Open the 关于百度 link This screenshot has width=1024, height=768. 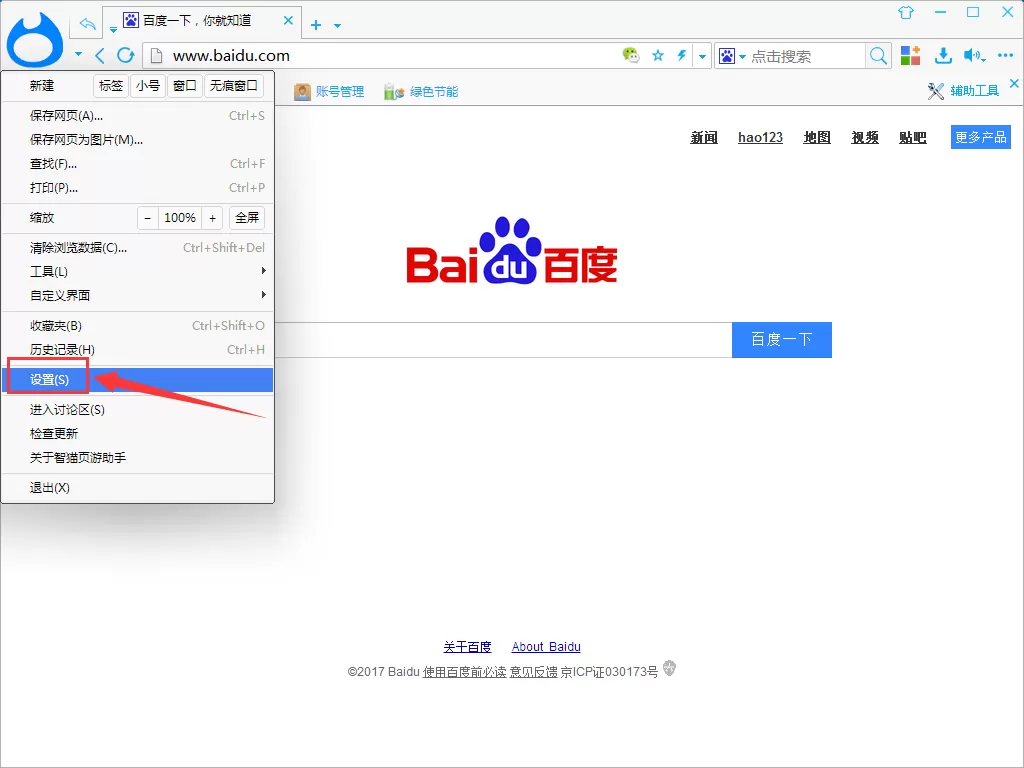[467, 647]
